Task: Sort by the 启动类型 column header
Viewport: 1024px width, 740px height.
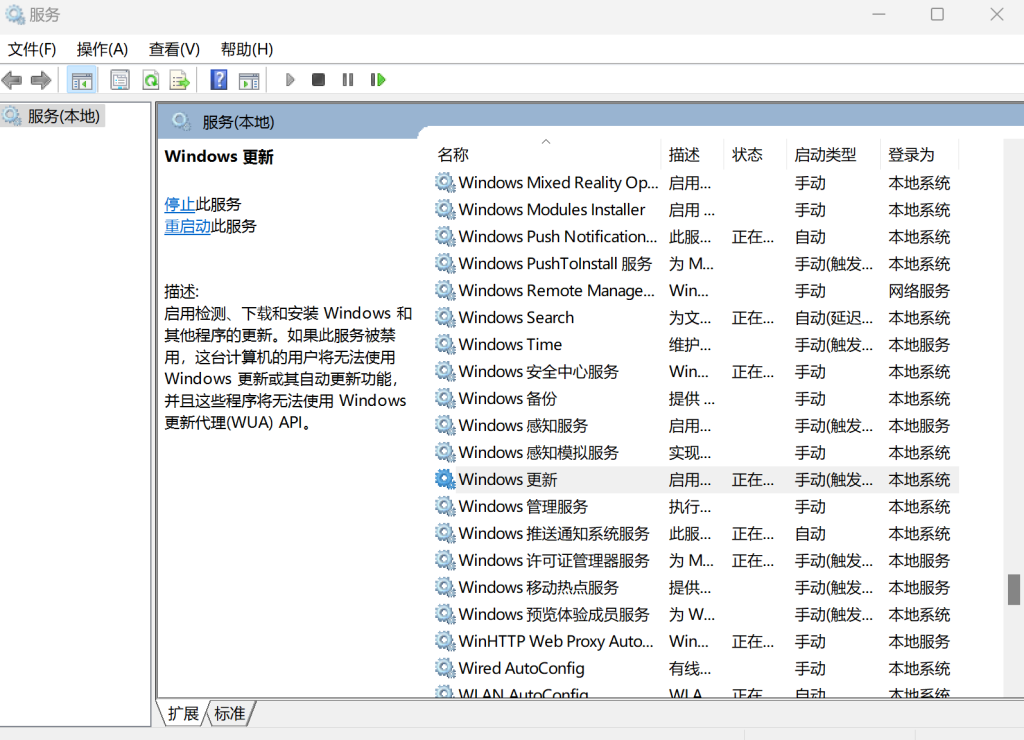Action: click(825, 155)
